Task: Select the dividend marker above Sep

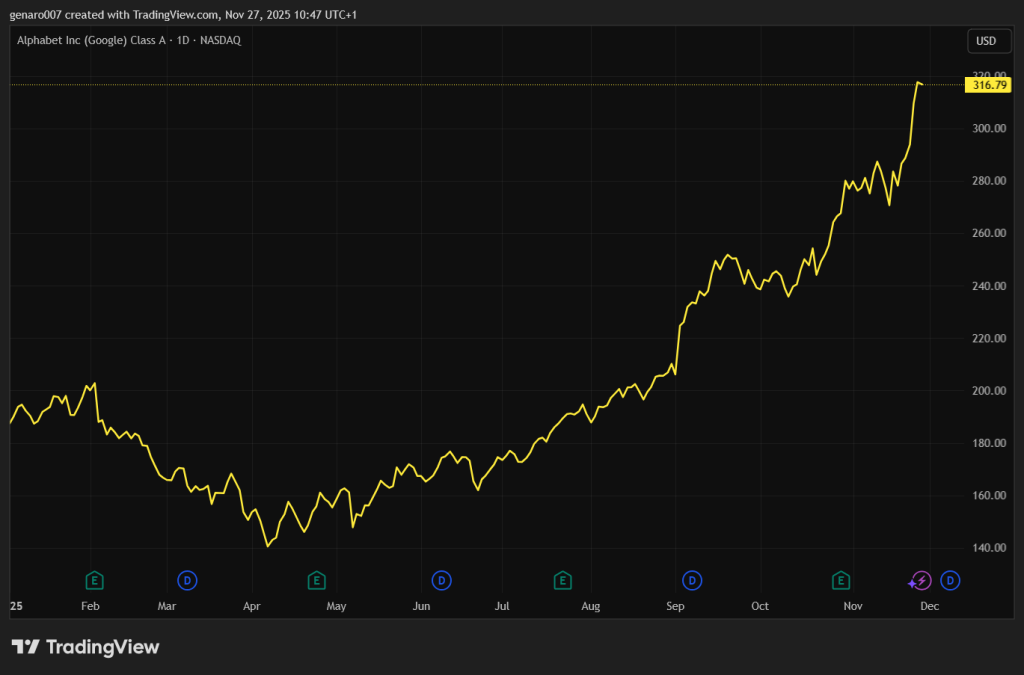Action: coord(691,580)
